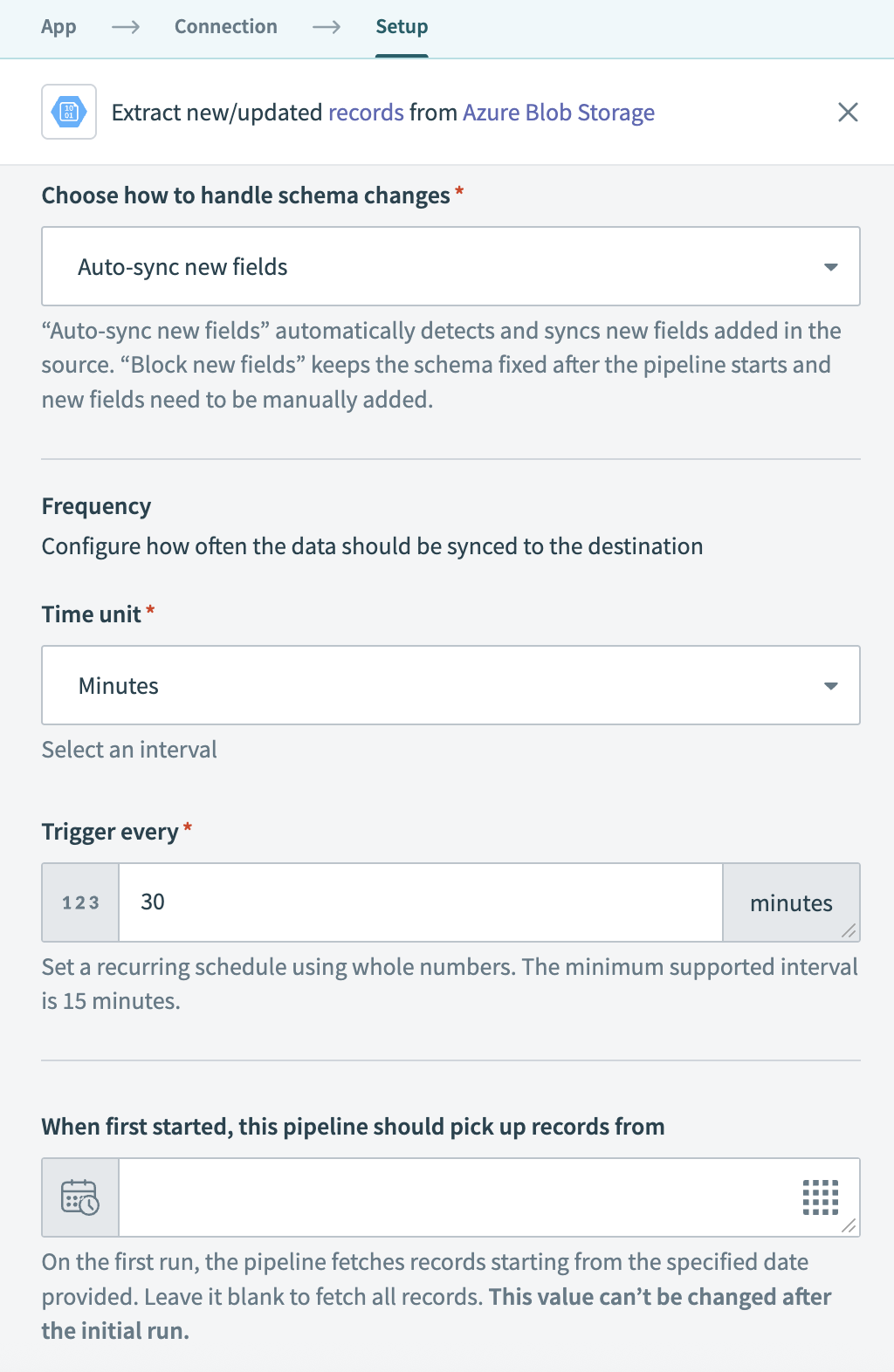Viewport: 894px width, 1372px height.
Task: Click the Trigger every value field
Action: tap(421, 902)
